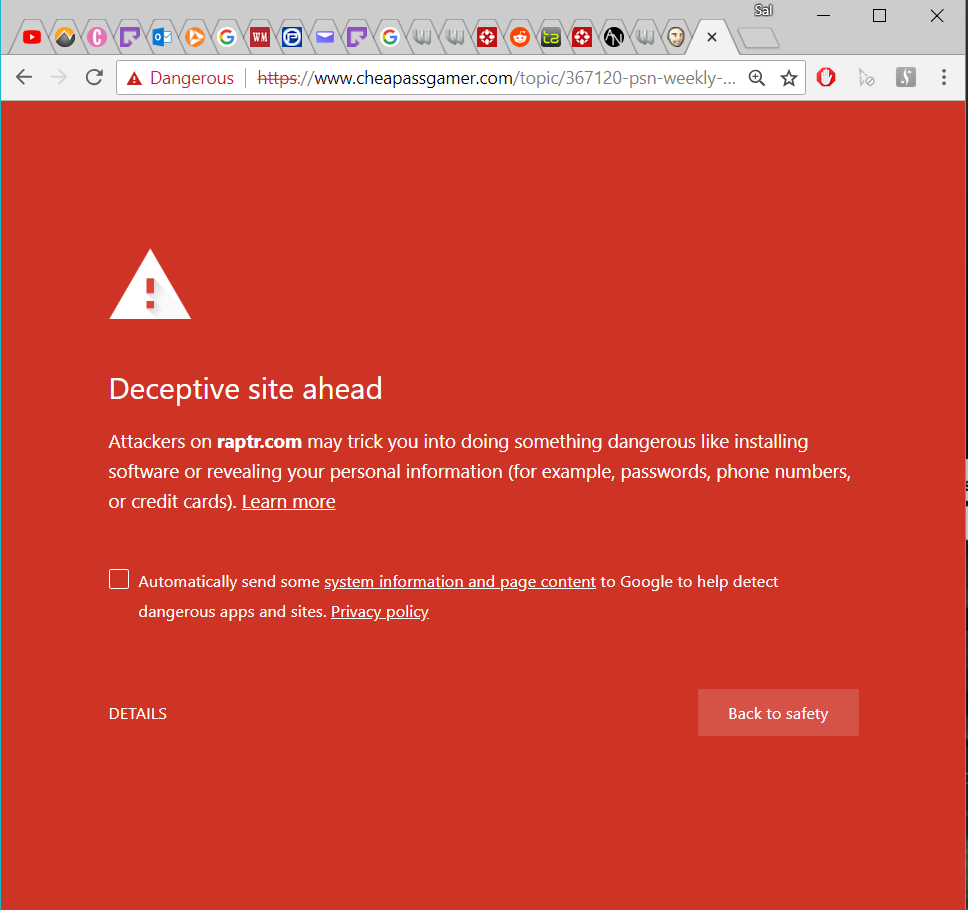Open the zoom magnifier in address bar
The image size is (968, 910).
click(x=757, y=78)
